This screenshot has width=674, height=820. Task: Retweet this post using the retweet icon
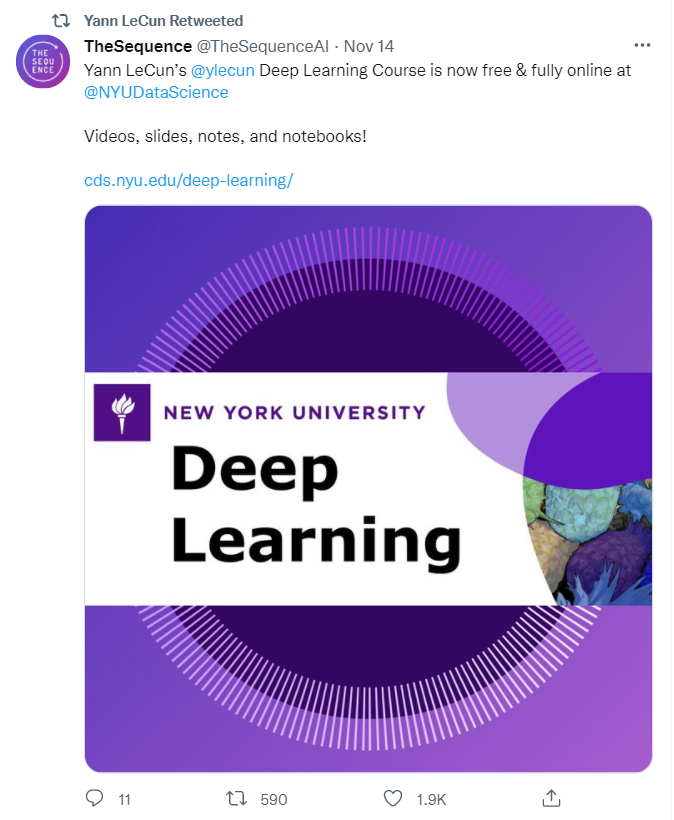(237, 798)
